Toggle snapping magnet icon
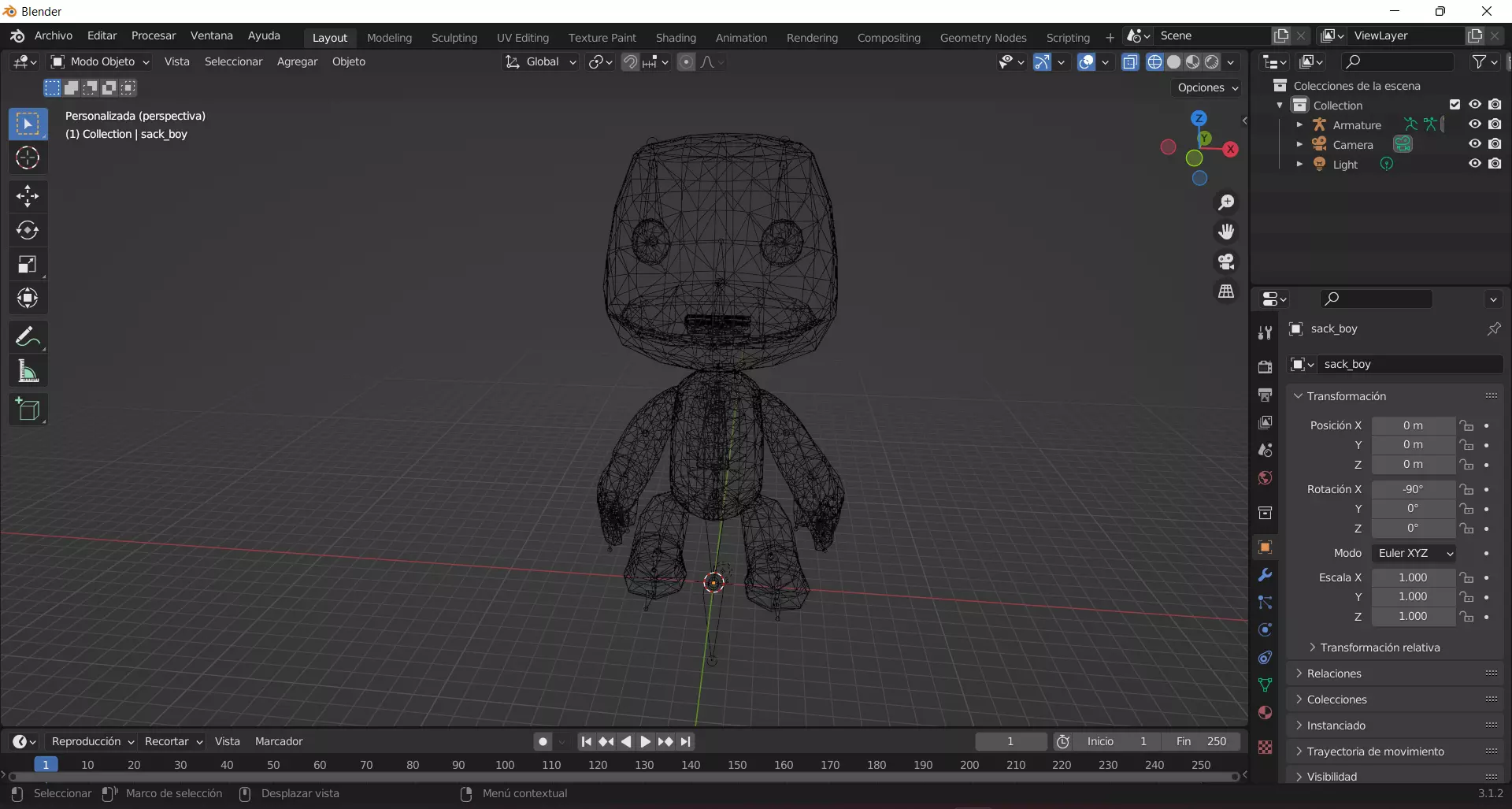The image size is (1512, 809). [x=630, y=62]
